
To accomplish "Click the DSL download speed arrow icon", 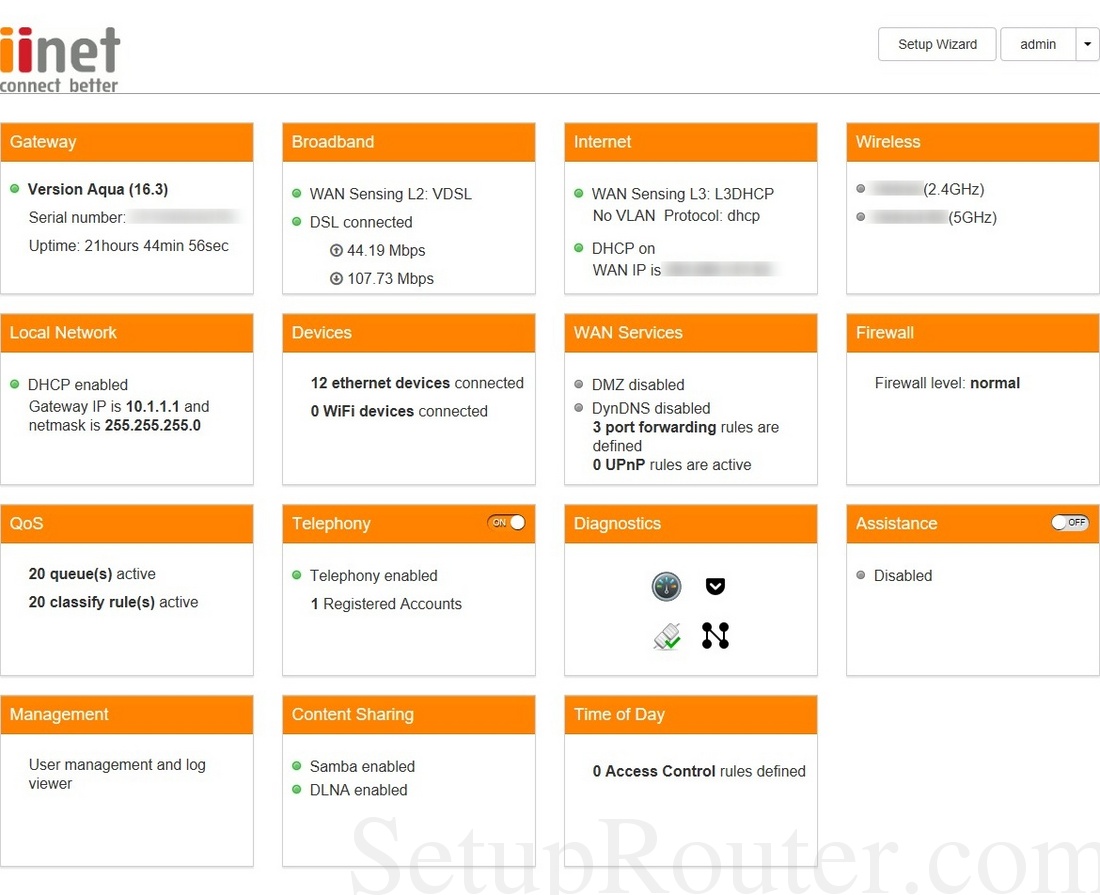I will point(336,279).
